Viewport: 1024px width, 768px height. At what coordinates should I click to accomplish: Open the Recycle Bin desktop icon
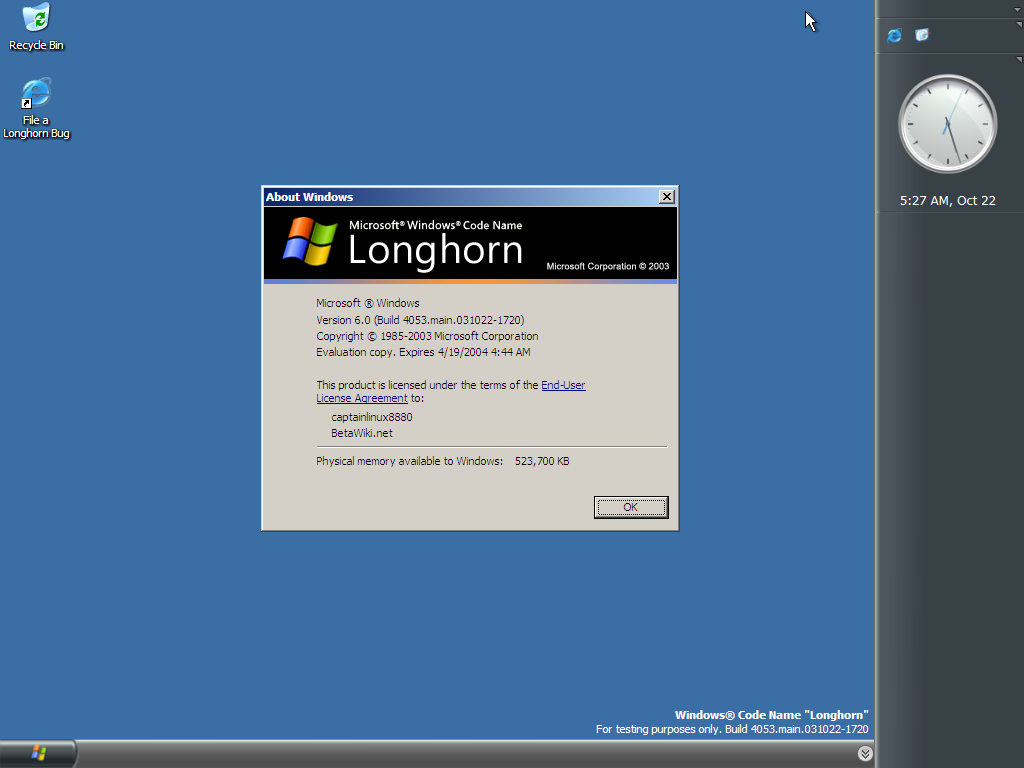(36, 27)
